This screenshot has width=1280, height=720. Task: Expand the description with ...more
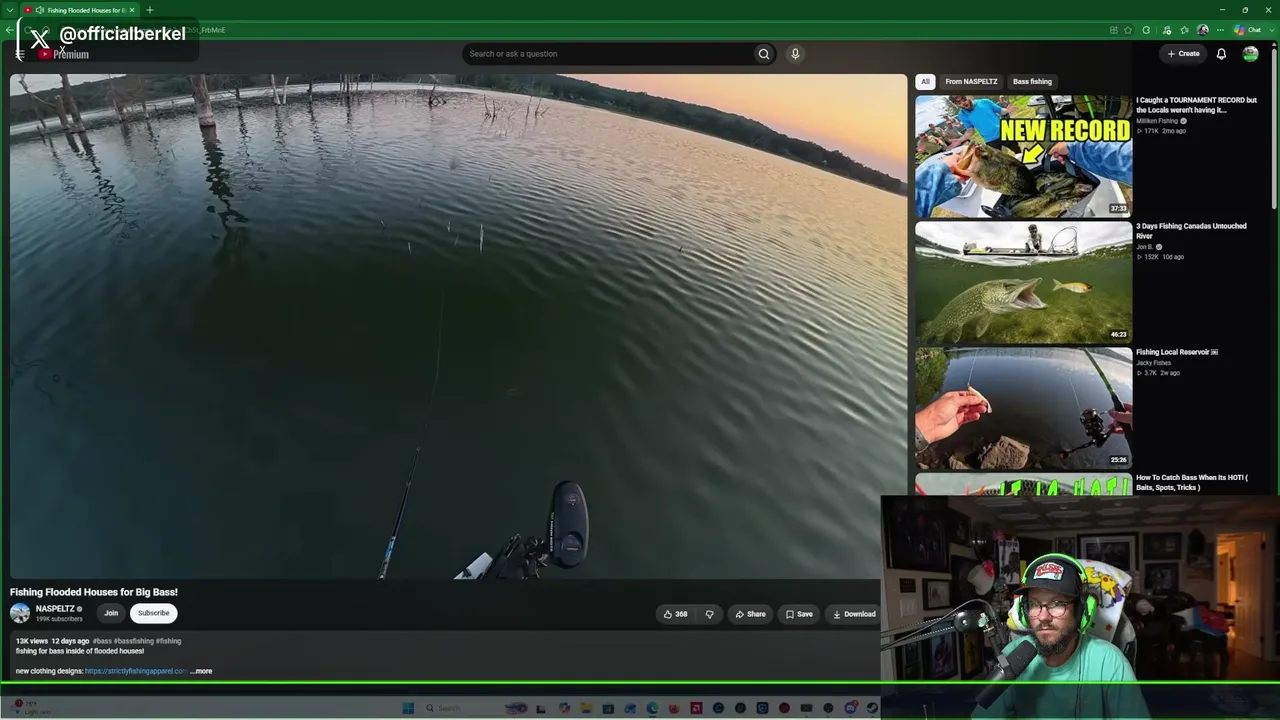tap(201, 671)
